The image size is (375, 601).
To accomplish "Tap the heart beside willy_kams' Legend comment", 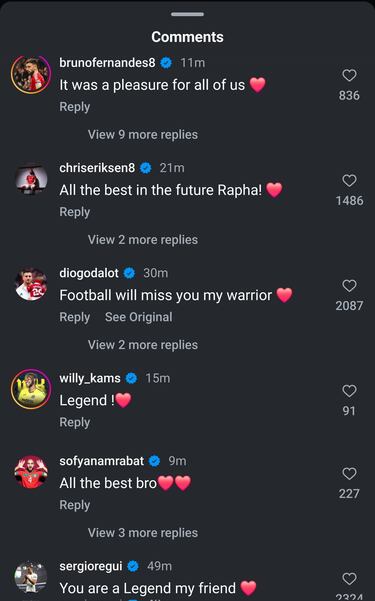I will [x=349, y=391].
